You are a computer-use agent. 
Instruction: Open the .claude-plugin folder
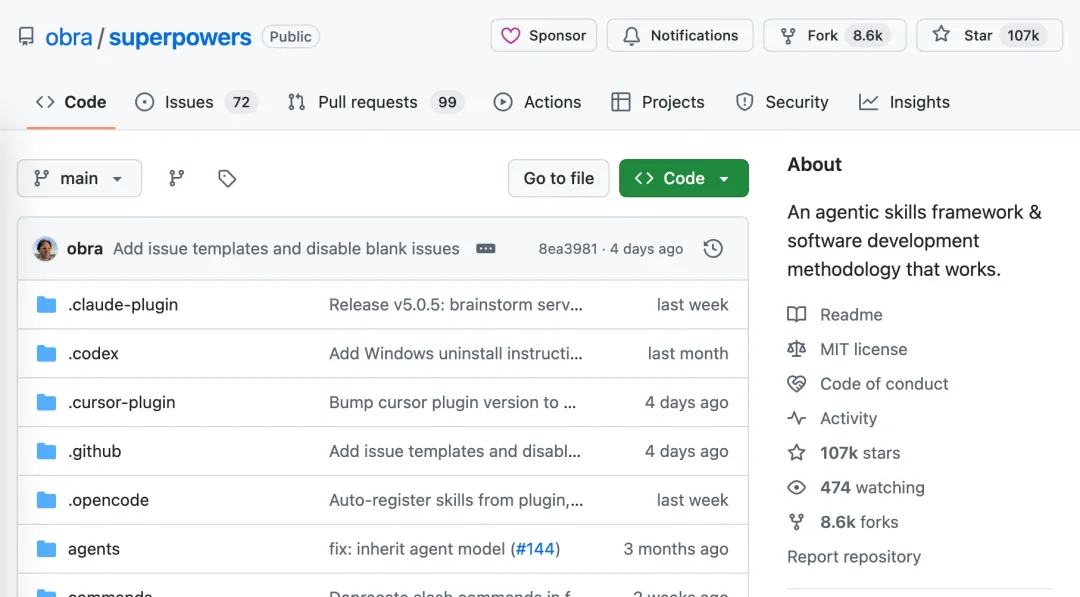(123, 305)
